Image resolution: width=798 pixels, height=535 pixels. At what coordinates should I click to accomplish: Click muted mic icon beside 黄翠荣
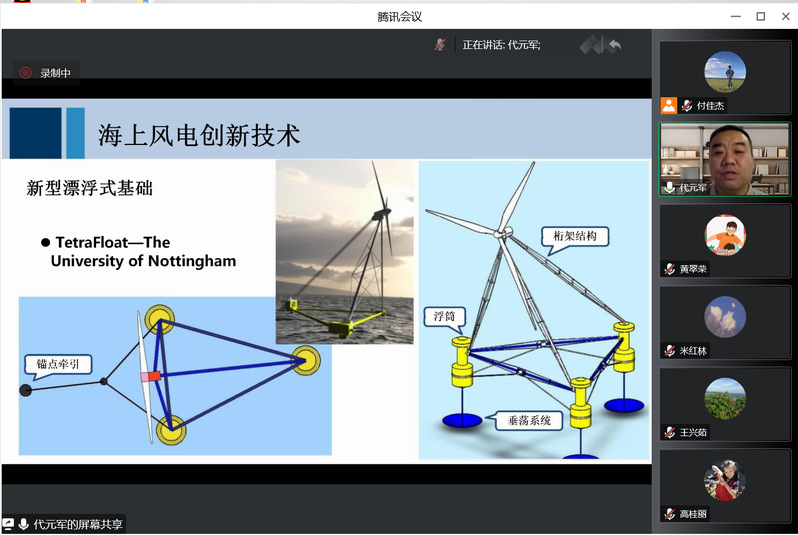coord(669,269)
